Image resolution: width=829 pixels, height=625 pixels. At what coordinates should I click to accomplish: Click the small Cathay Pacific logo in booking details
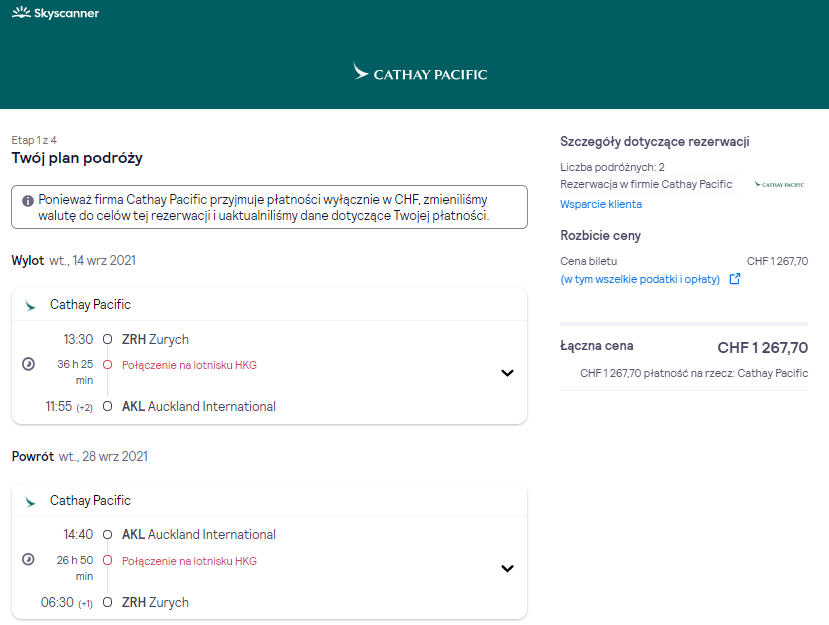779,185
